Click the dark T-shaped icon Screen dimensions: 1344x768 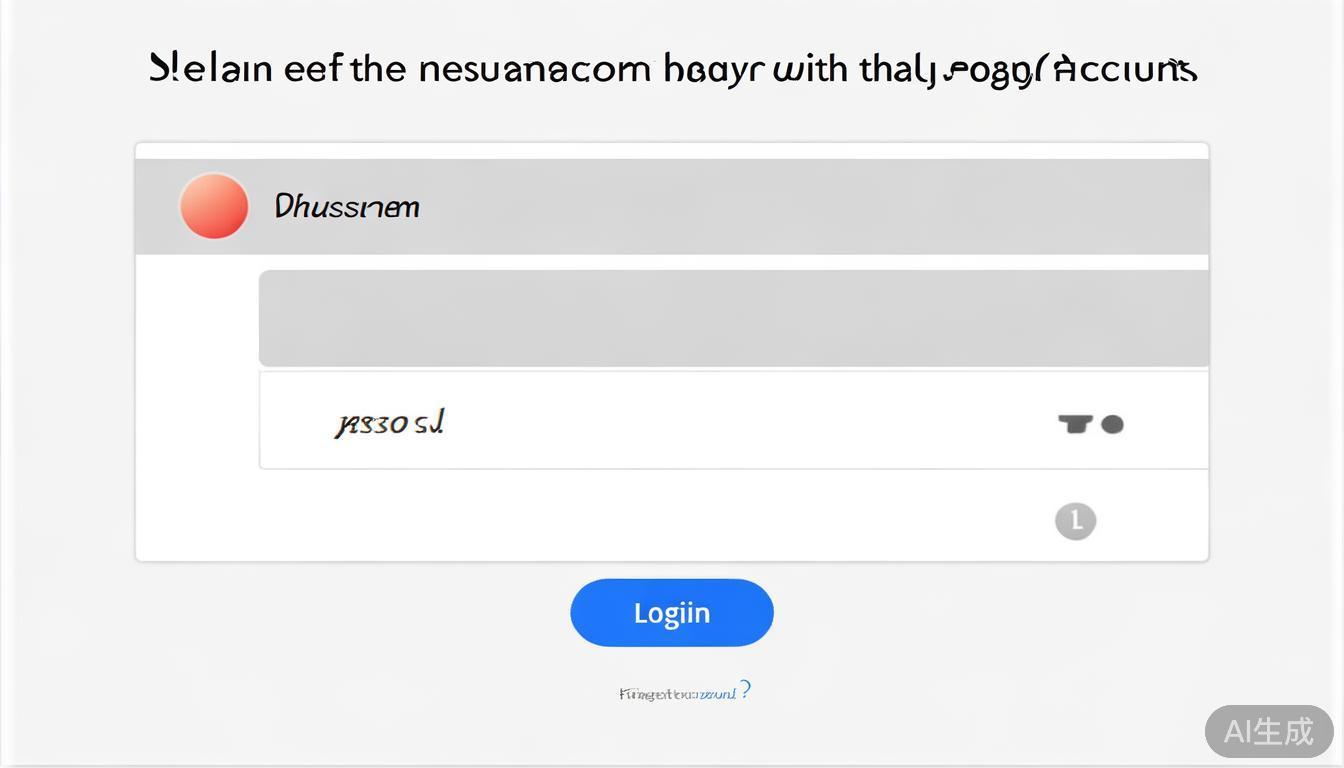[x=1074, y=424]
